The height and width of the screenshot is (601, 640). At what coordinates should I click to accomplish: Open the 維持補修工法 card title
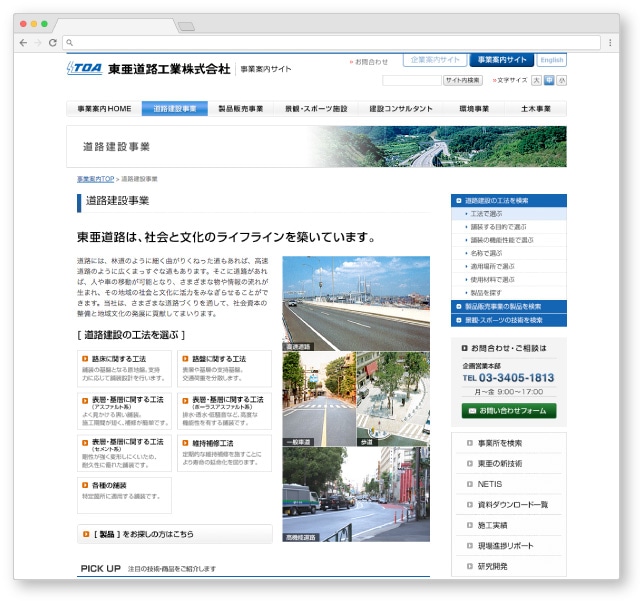click(213, 443)
